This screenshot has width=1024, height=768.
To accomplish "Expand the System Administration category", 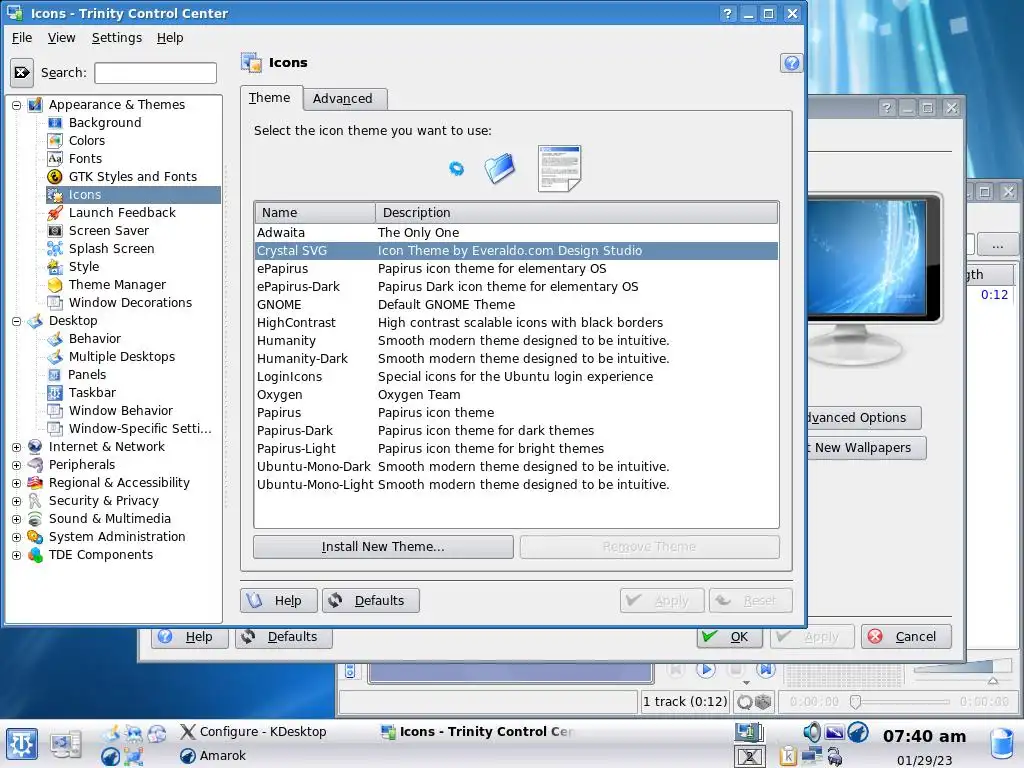I will pyautogui.click(x=16, y=537).
